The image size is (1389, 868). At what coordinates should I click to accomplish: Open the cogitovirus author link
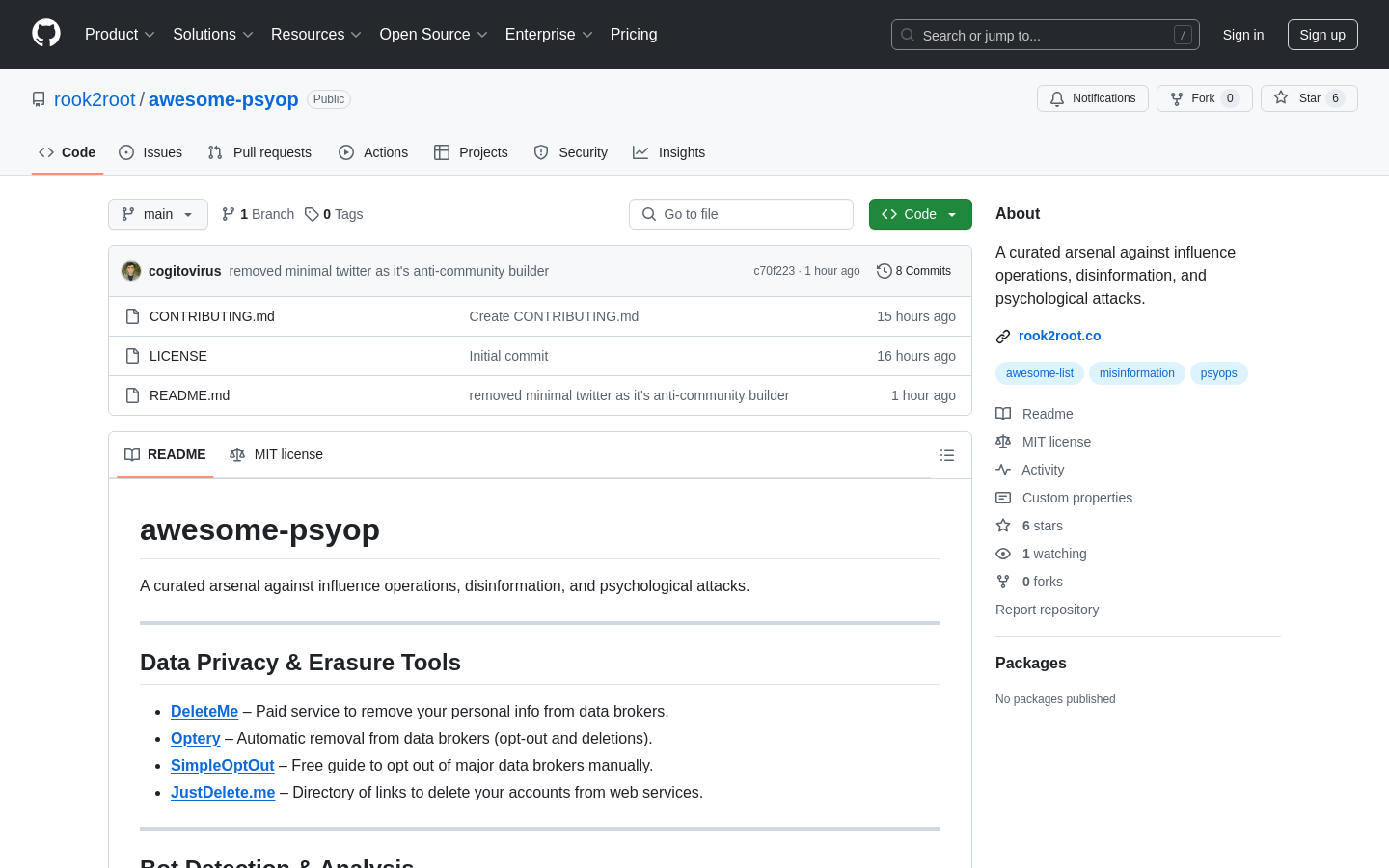[185, 271]
